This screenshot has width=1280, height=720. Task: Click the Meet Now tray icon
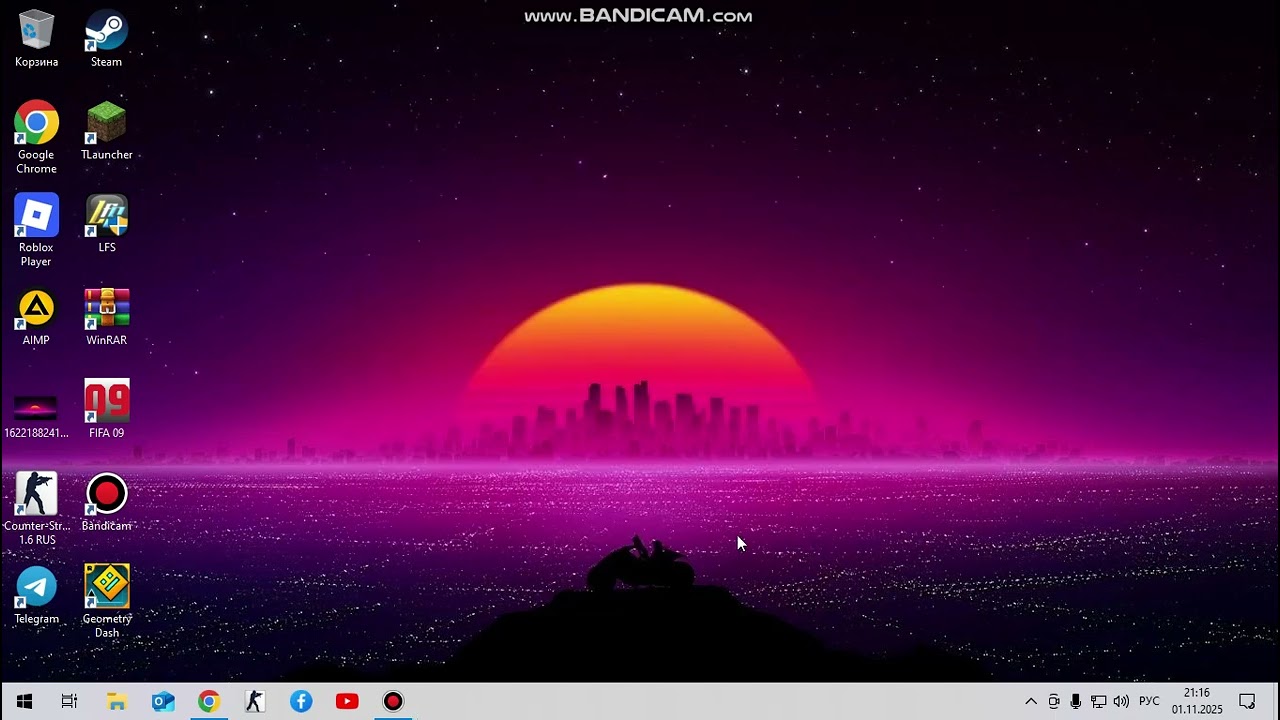click(1054, 701)
